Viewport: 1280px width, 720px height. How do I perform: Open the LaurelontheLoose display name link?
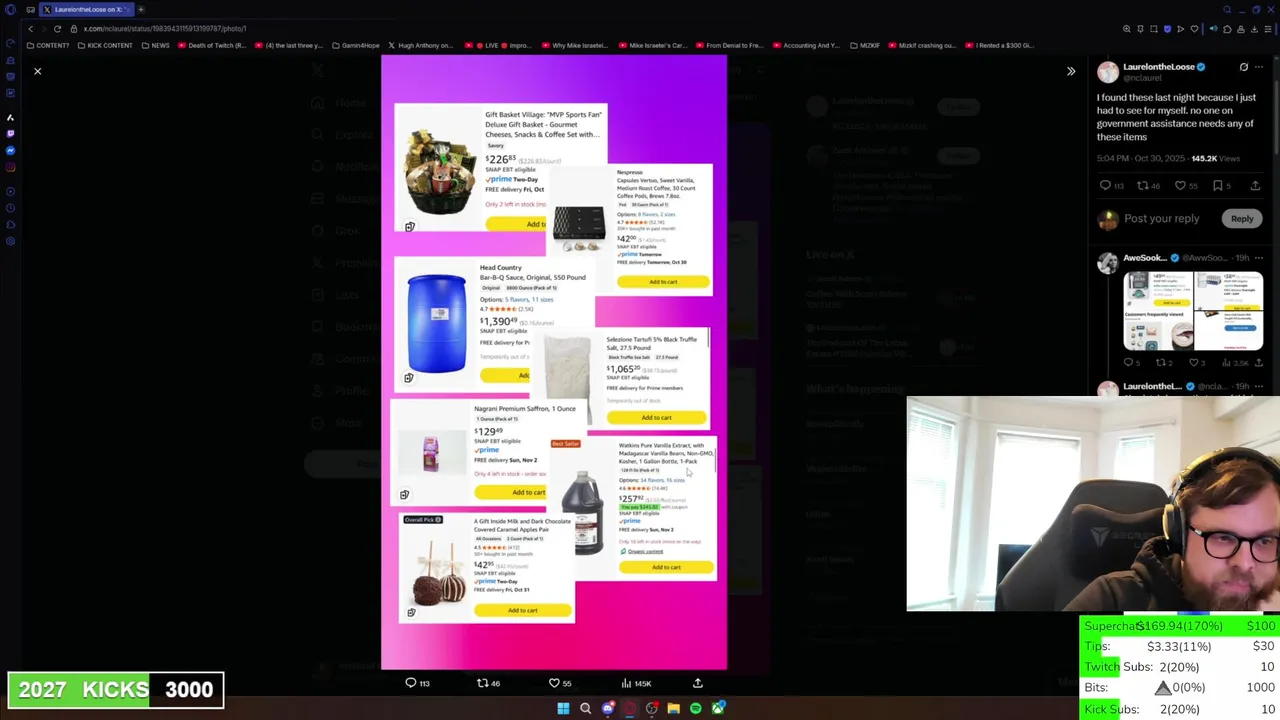(x=1159, y=67)
